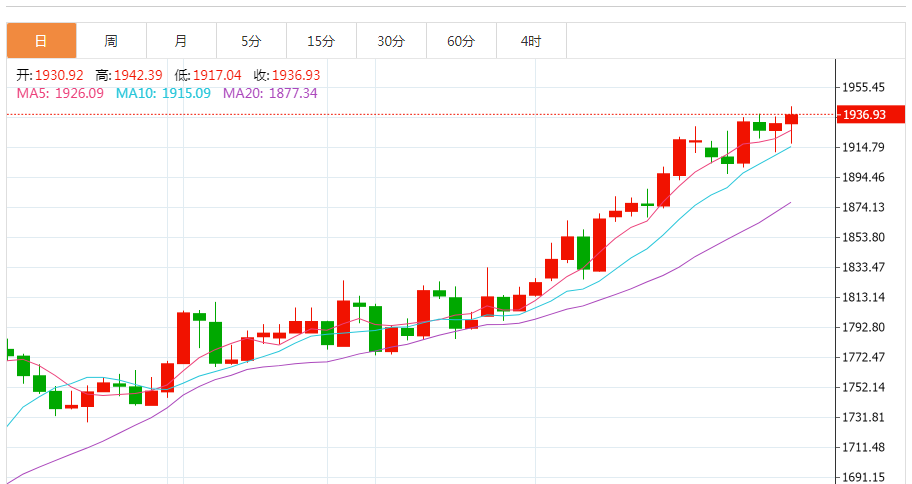Open the 5分 timeframe tab

tap(251, 41)
